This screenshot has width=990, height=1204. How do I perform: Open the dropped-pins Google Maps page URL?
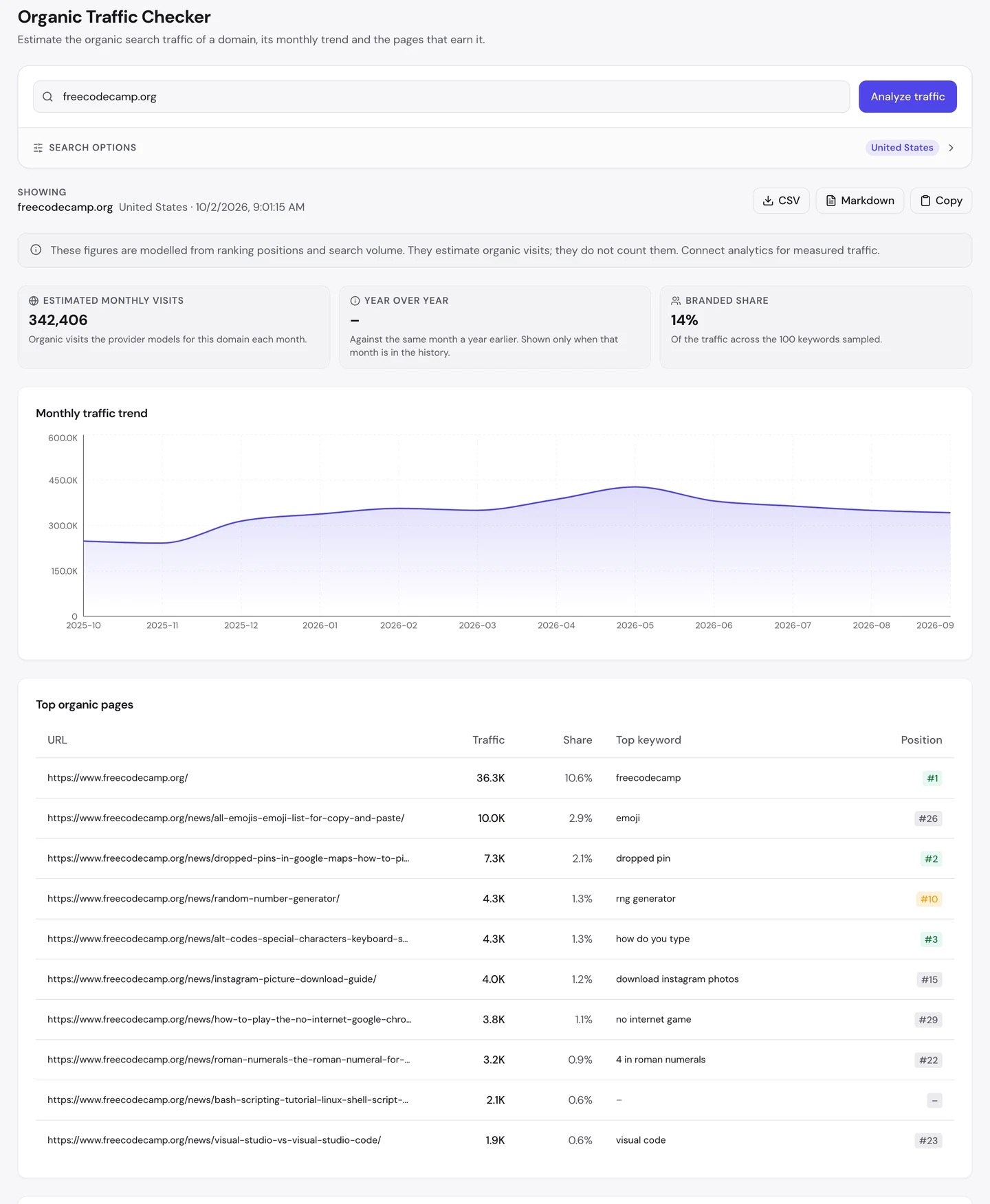click(x=228, y=858)
